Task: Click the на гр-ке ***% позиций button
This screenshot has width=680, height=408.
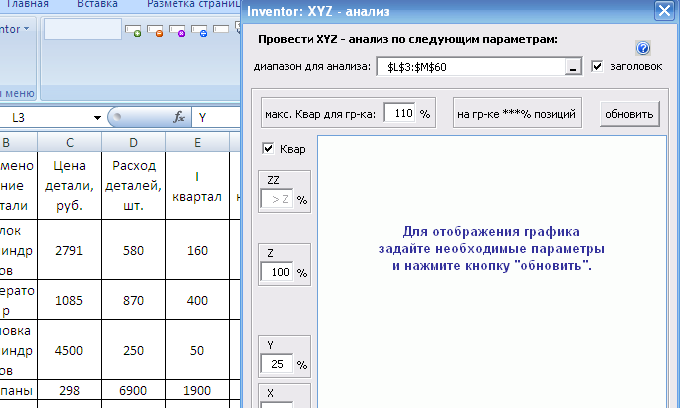Action: pyautogui.click(x=517, y=113)
